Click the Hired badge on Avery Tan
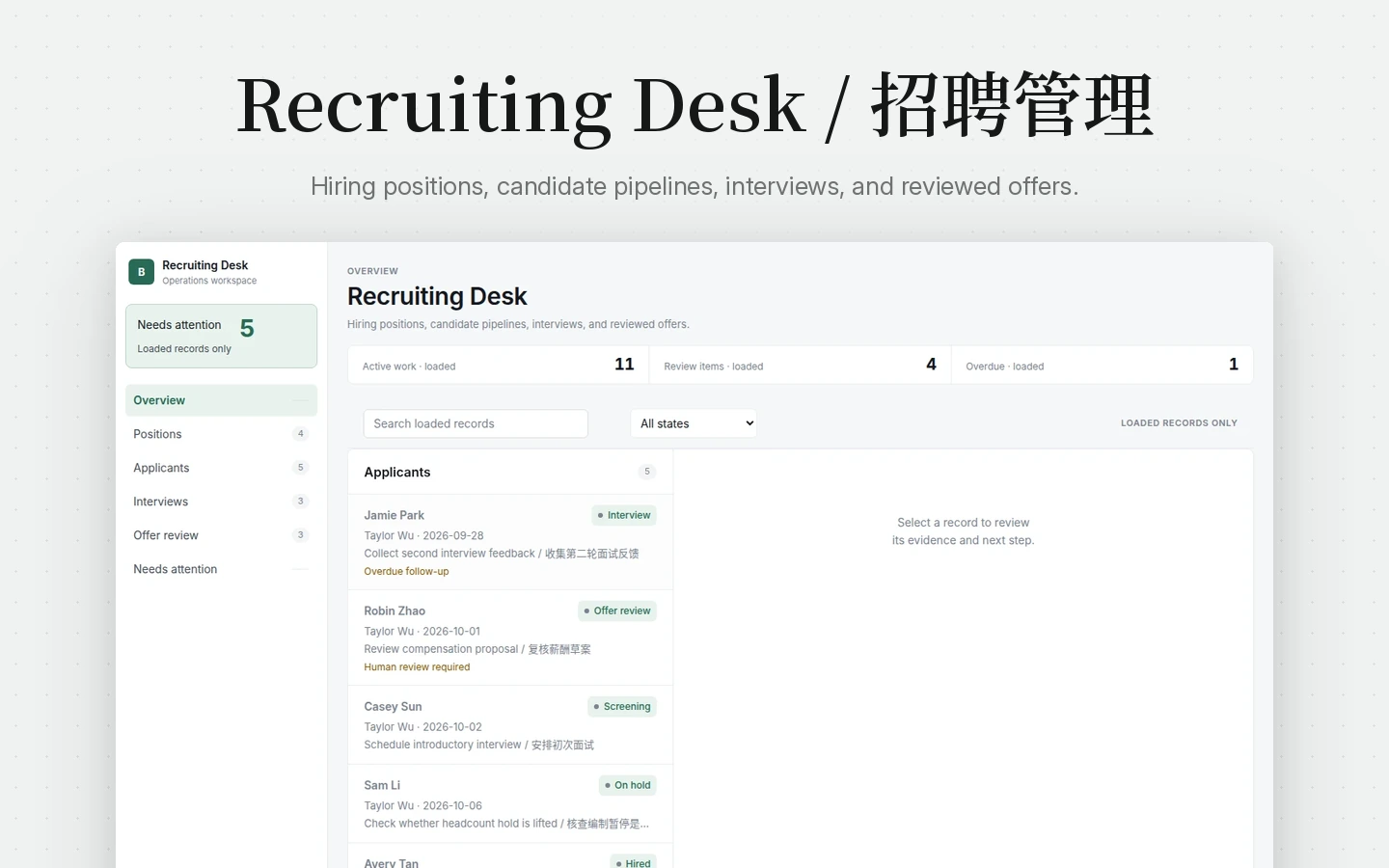Screen dimensions: 1389x868 634,863
